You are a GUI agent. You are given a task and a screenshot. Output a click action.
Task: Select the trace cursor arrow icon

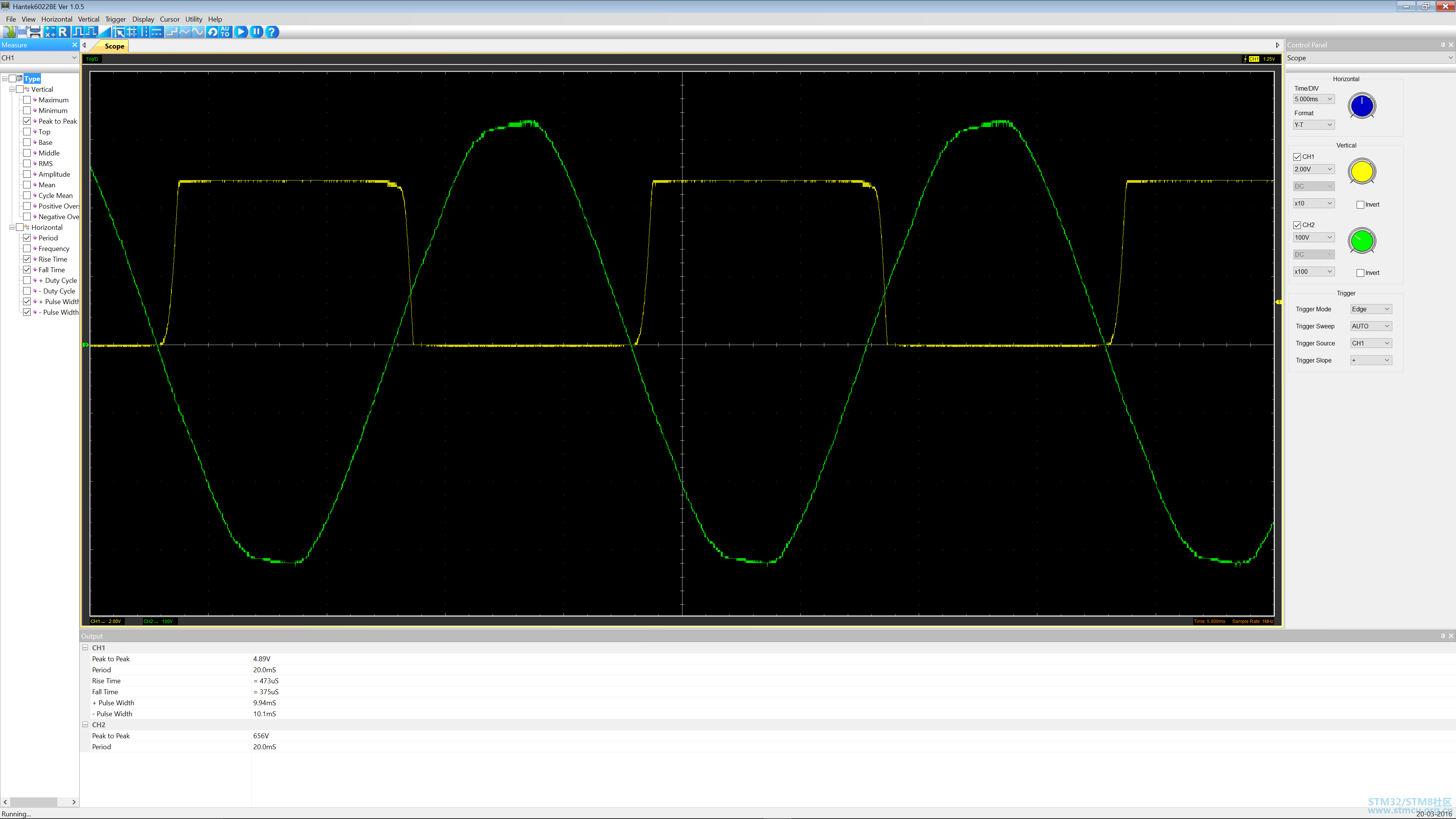119,31
